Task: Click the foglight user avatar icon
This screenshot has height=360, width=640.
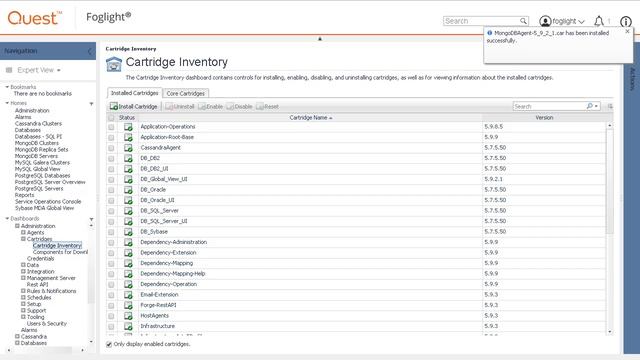Action: [x=545, y=21]
